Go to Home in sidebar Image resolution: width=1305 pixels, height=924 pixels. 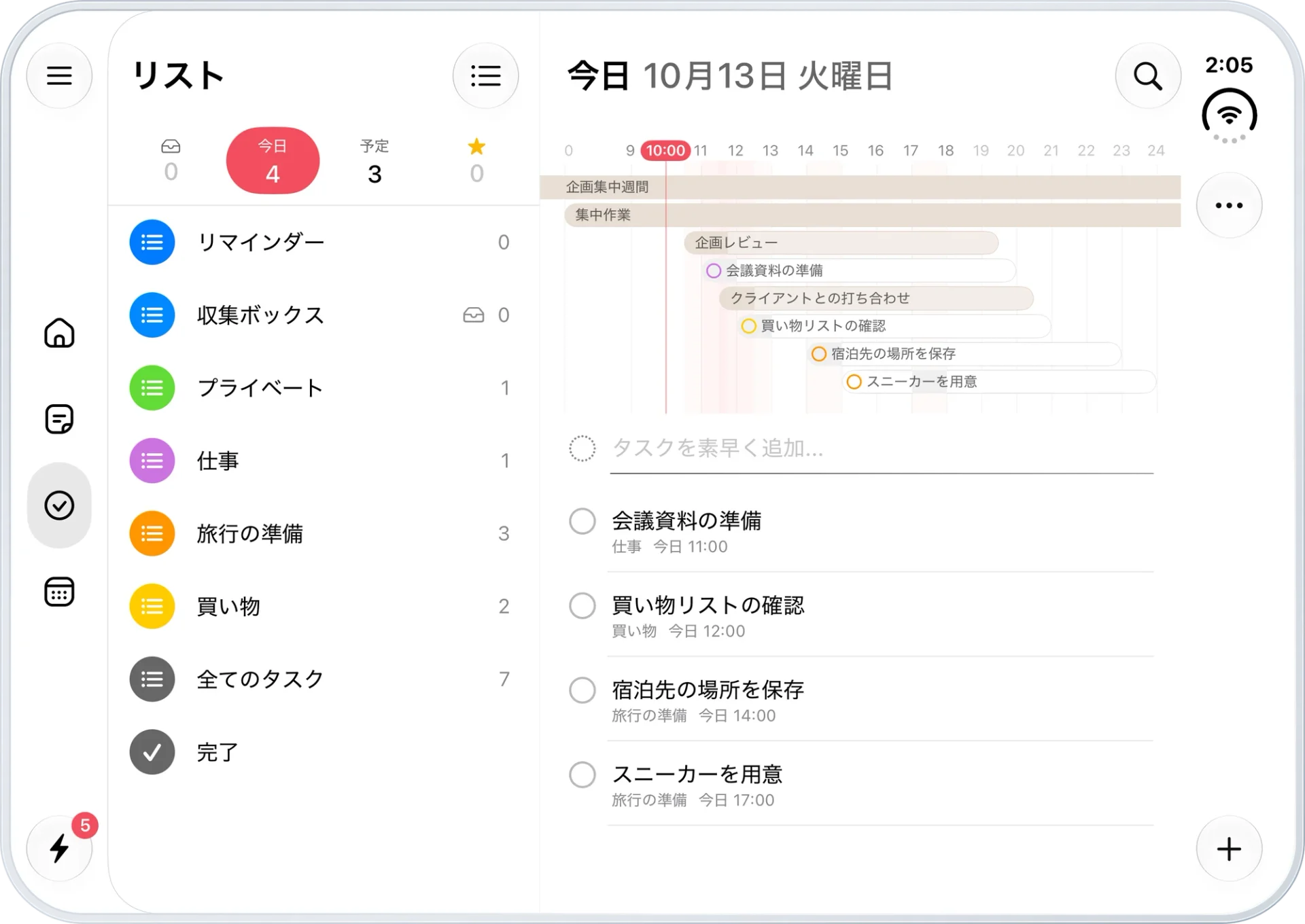pos(59,333)
